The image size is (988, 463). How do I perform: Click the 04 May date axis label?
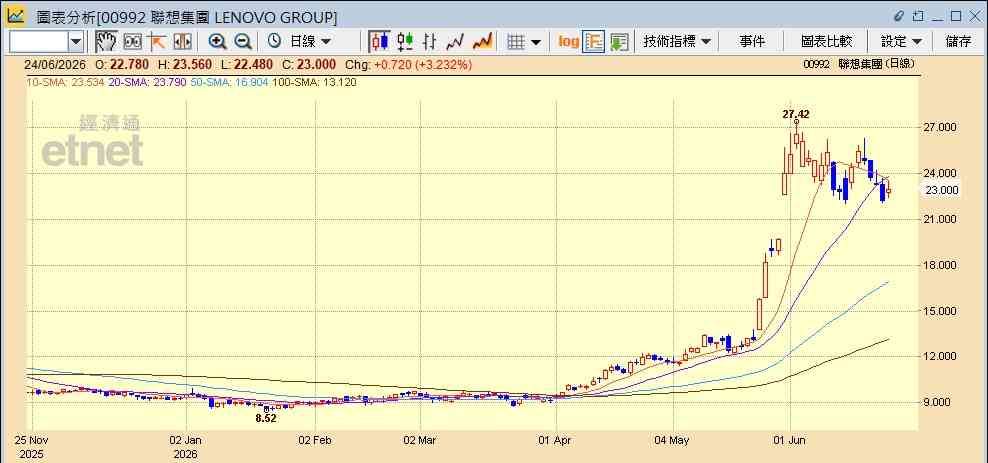click(x=672, y=441)
